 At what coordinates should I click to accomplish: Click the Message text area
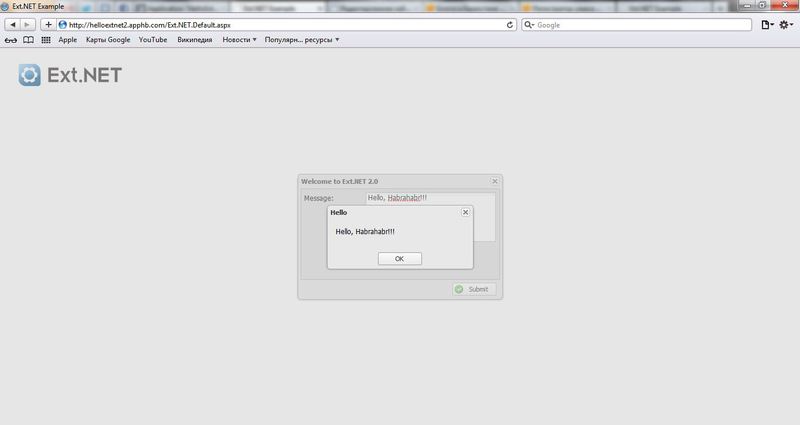[430, 217]
